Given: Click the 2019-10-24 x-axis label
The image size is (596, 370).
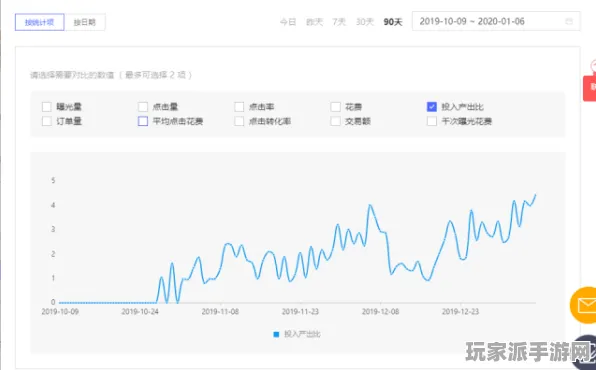Looking at the screenshot, I should (140, 312).
